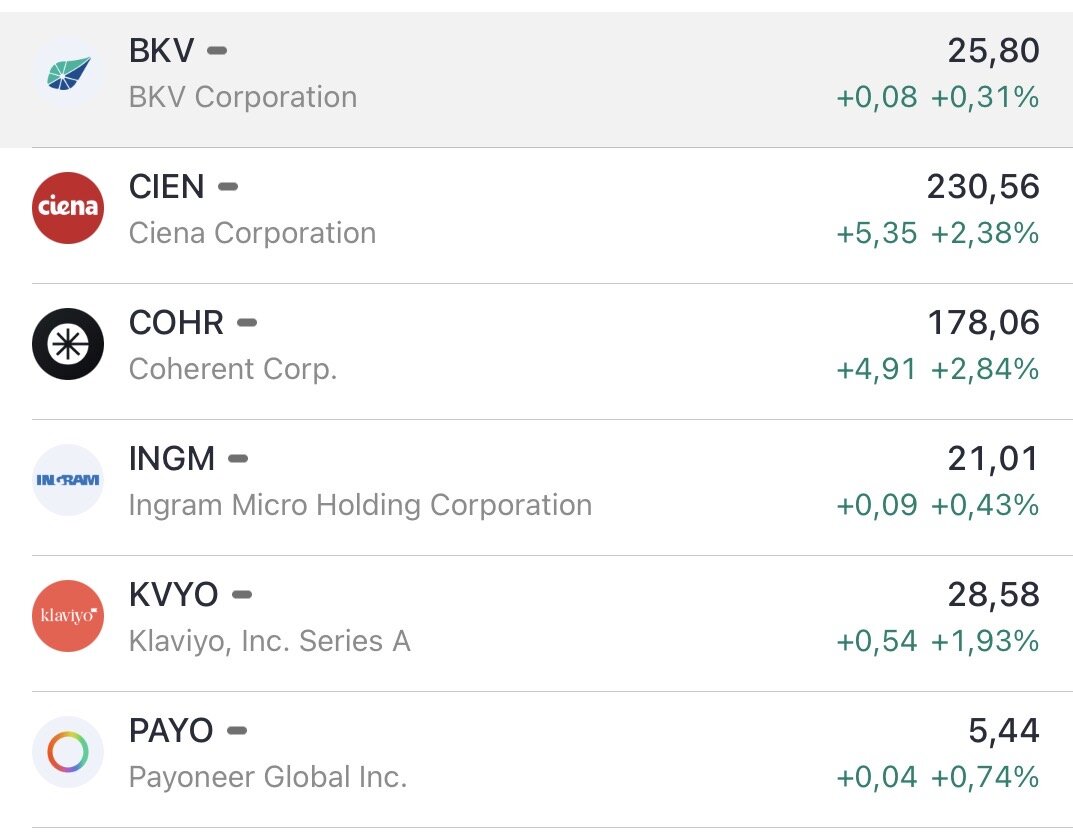Tap CIEN's change +5,35 +2,38%
Image resolution: width=1073 pixels, height=835 pixels.
[x=937, y=233]
